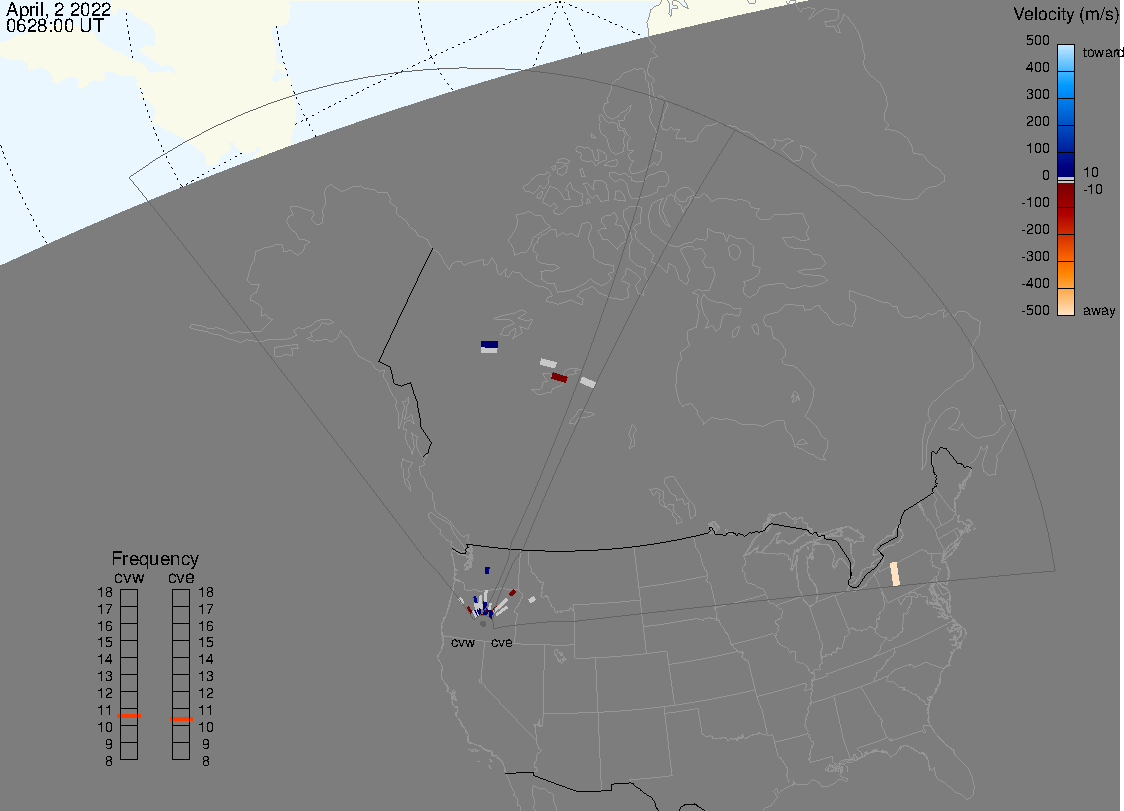Click the red marker on cve frequency bar

(181, 718)
